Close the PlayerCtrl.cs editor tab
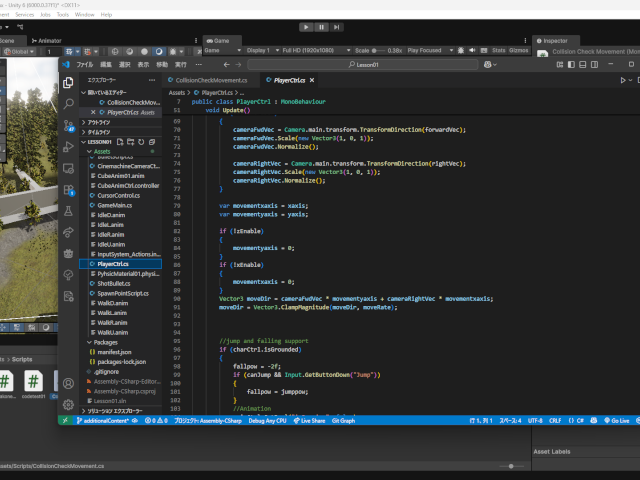 tap(312, 80)
